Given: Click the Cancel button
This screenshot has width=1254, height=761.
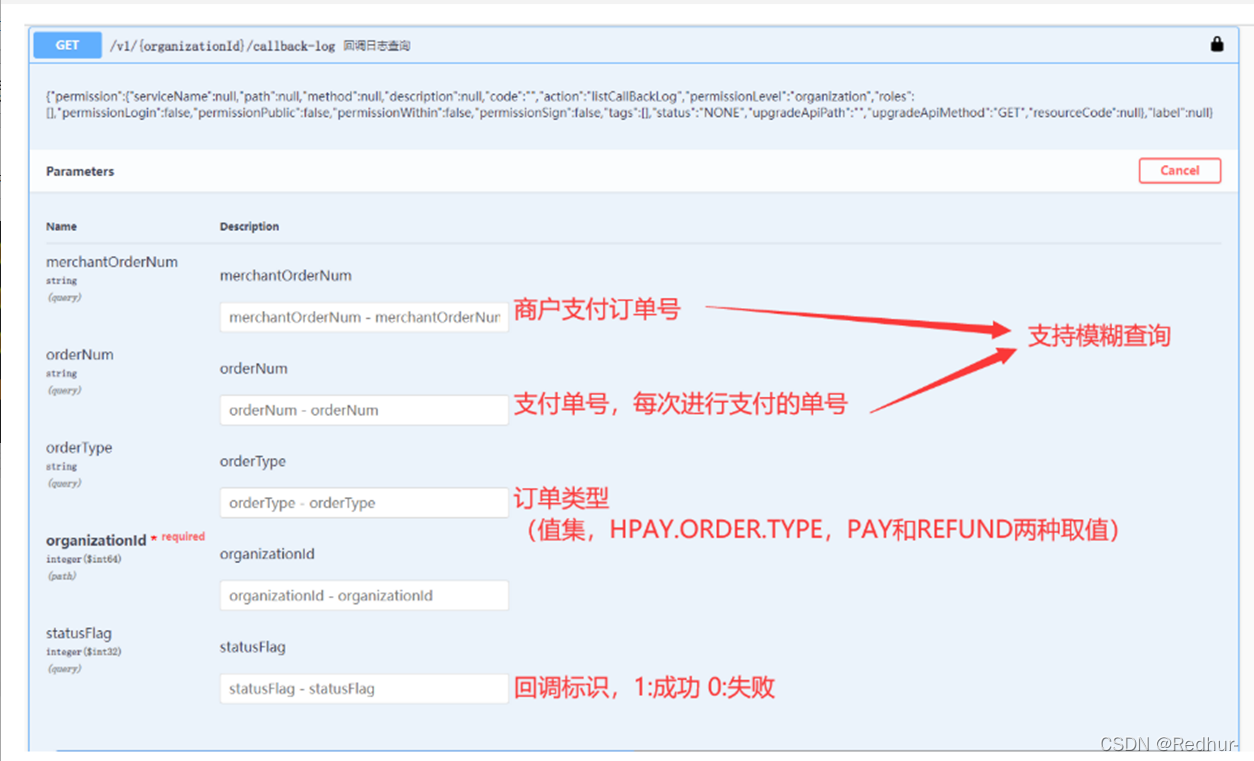Looking at the screenshot, I should point(1180,171).
